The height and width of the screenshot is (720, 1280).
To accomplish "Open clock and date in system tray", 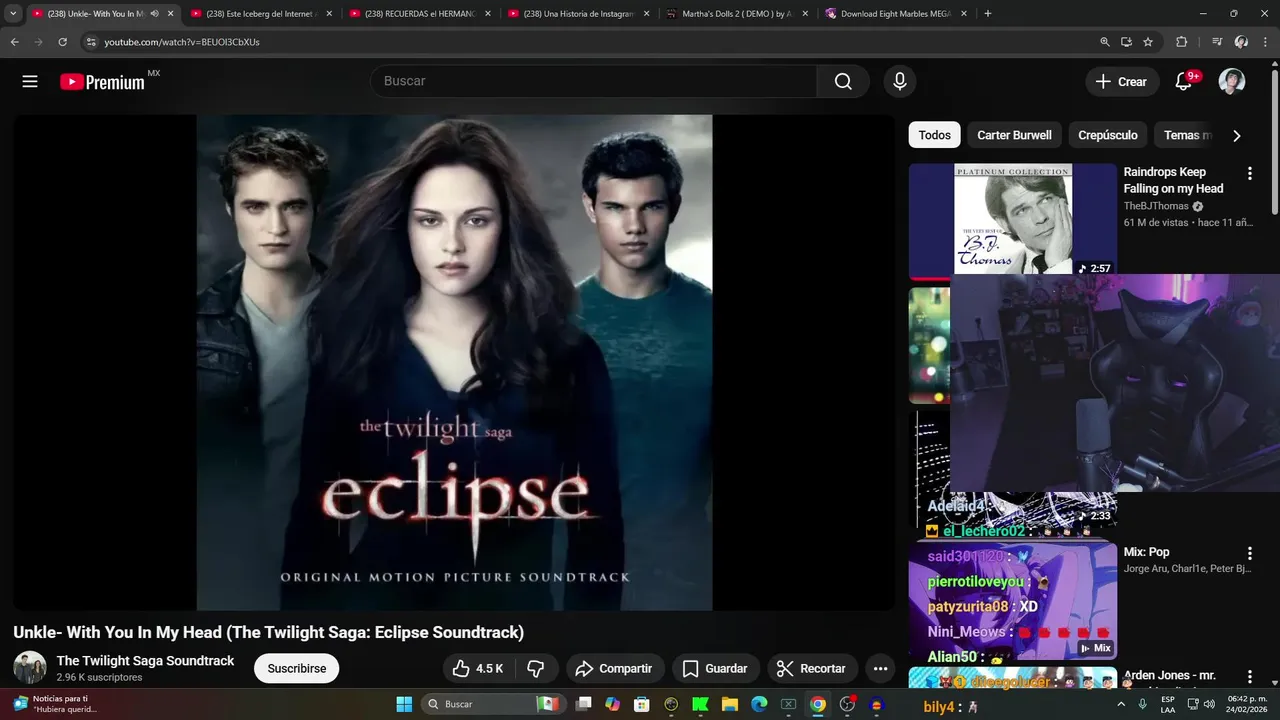I will coord(1246,704).
